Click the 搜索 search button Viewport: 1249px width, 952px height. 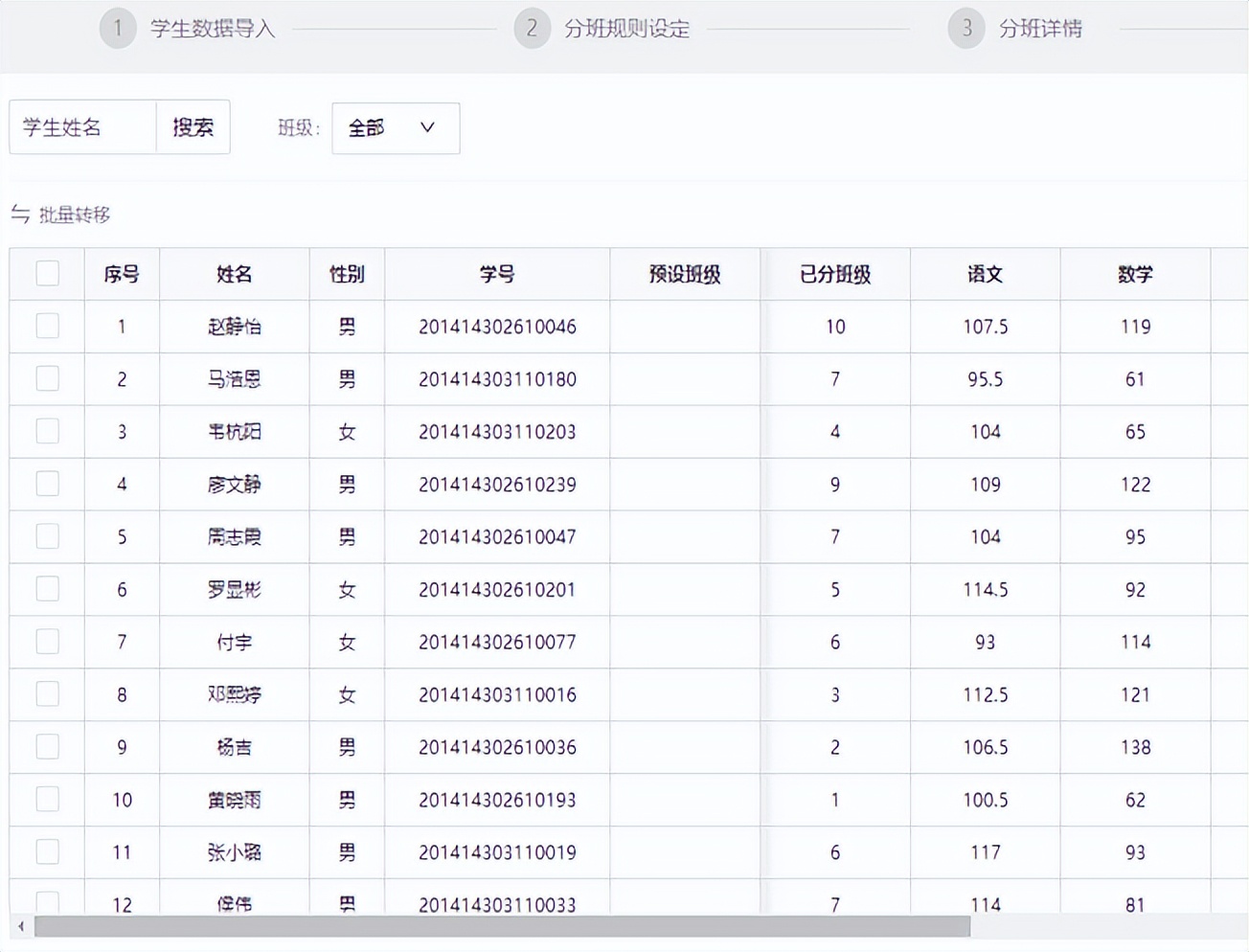coord(193,126)
